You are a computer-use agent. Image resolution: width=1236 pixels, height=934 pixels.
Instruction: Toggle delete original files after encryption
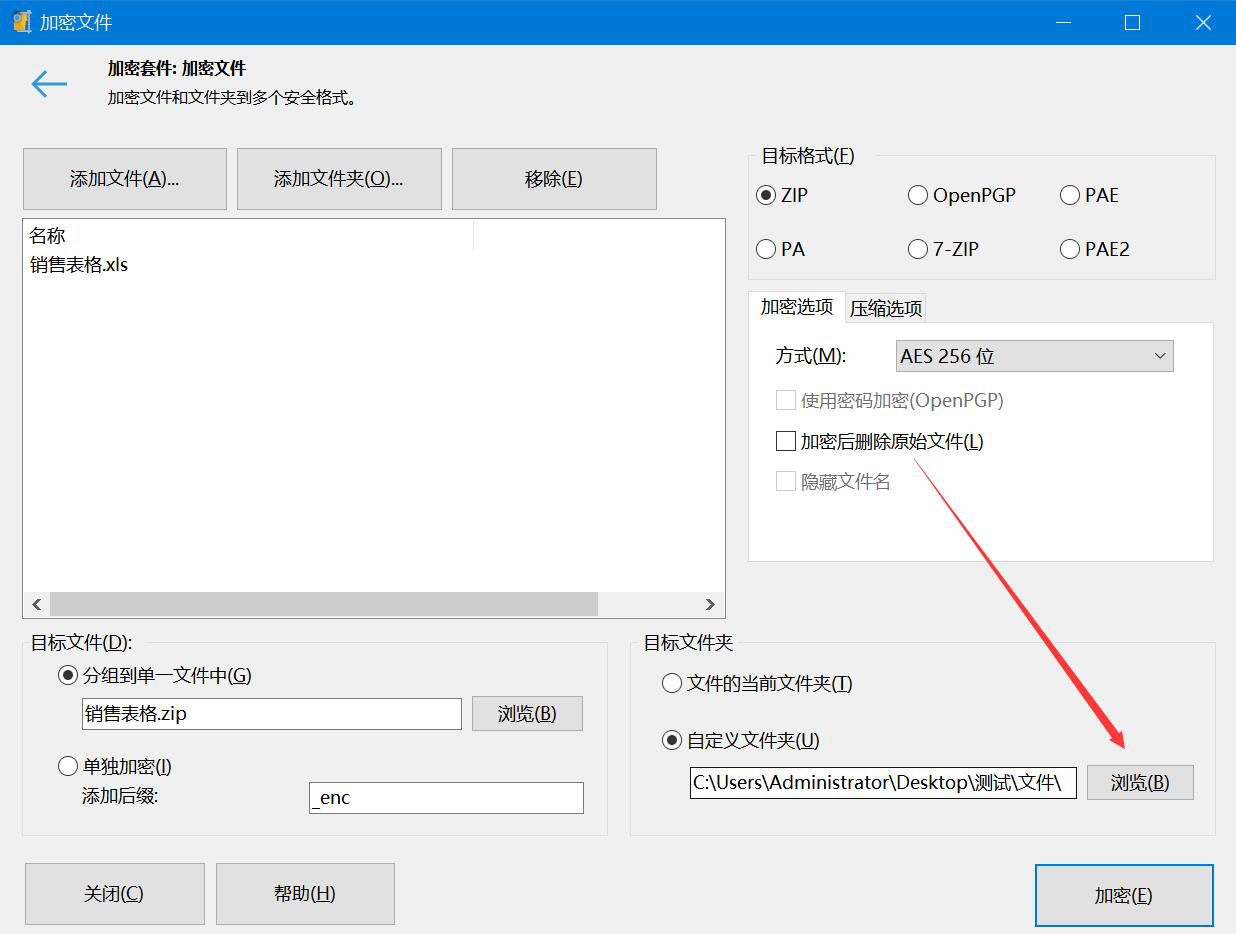click(880, 441)
